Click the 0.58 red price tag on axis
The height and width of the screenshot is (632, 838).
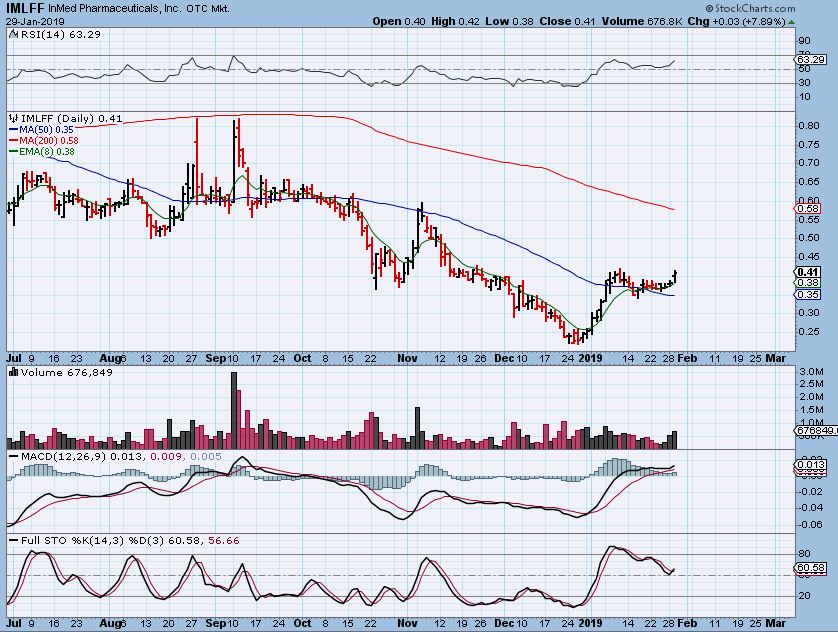[808, 209]
